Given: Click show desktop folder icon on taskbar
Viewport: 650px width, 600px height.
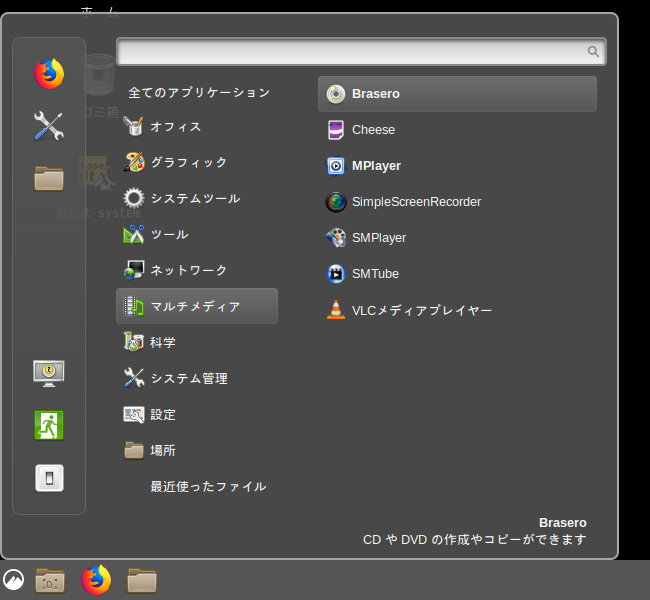Looking at the screenshot, I should pos(50,580).
